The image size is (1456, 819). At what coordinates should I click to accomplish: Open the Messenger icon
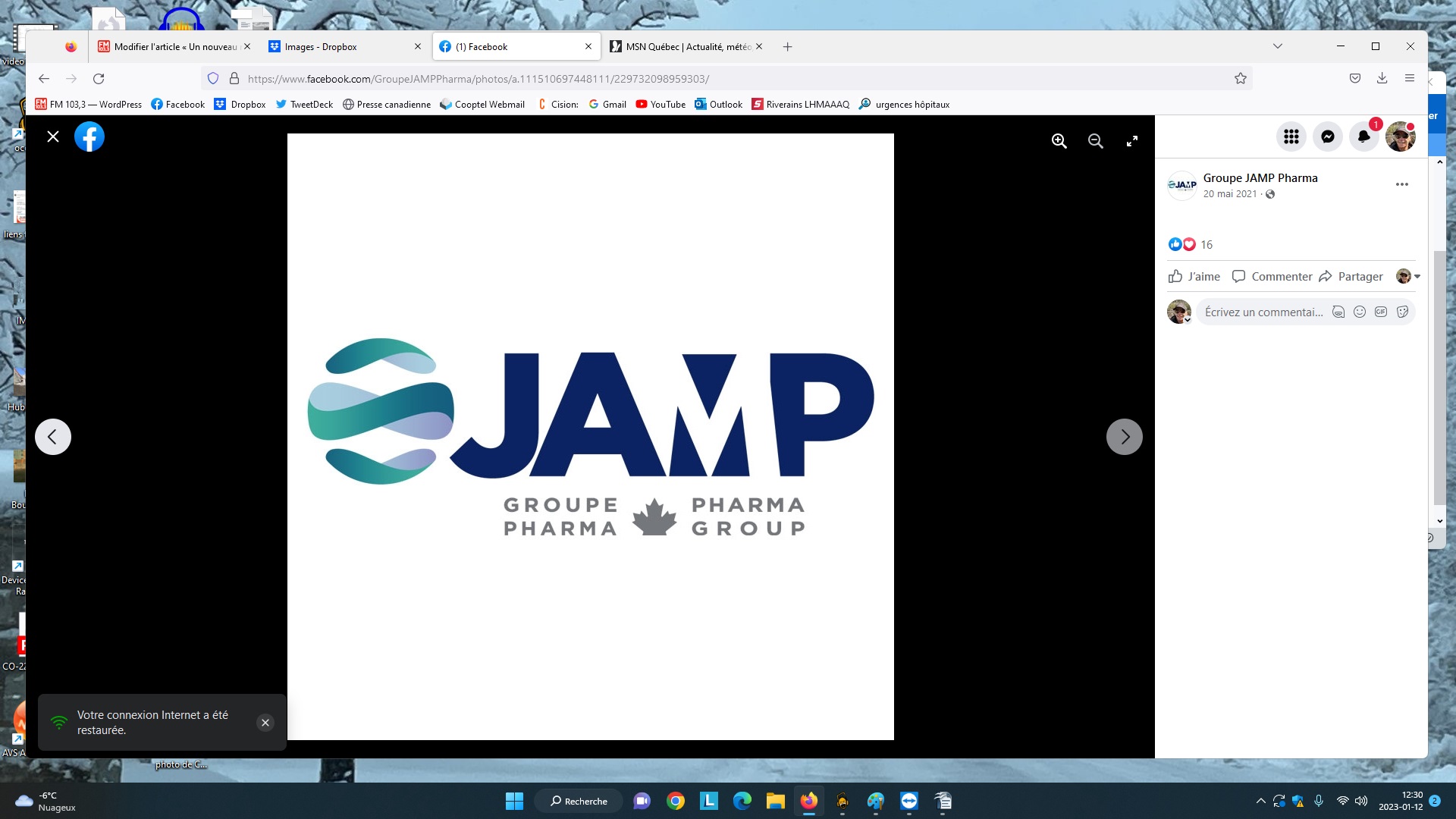pyautogui.click(x=1327, y=136)
